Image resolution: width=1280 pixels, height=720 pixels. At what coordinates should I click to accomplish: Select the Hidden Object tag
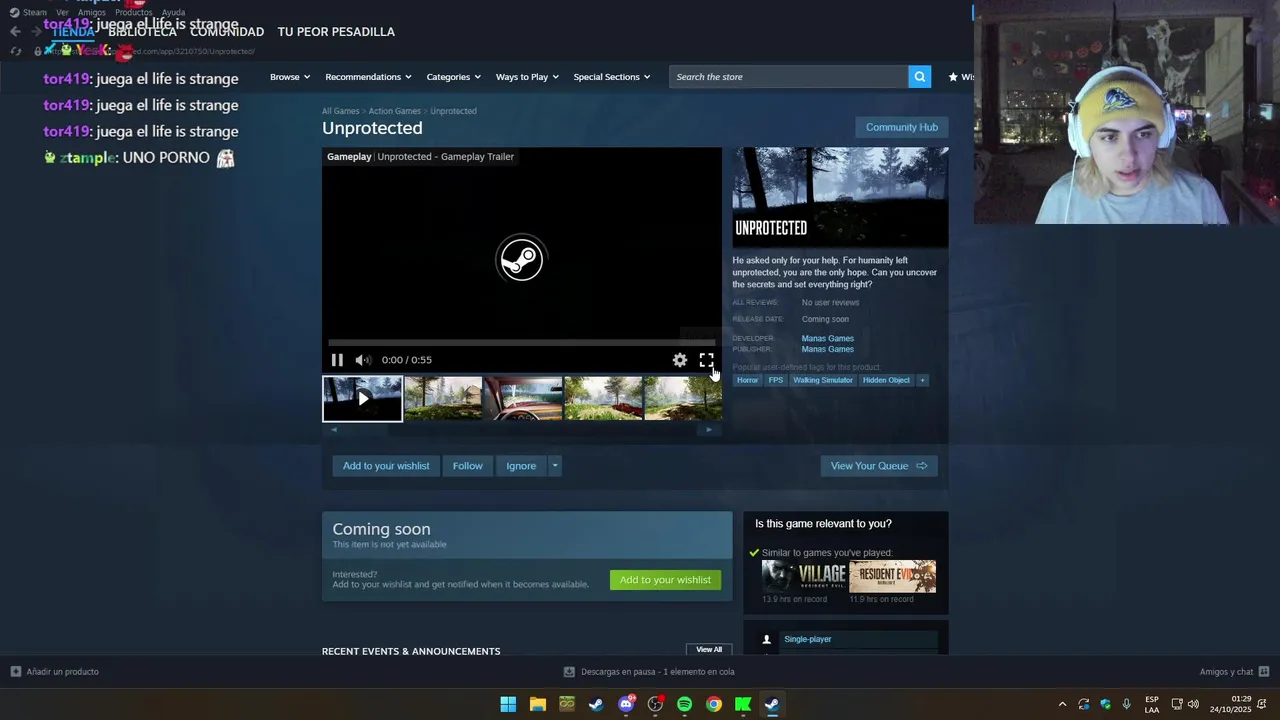tap(886, 380)
